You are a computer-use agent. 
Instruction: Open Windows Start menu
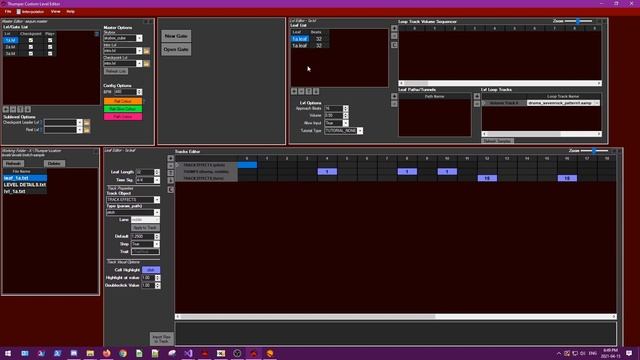pos(8,353)
